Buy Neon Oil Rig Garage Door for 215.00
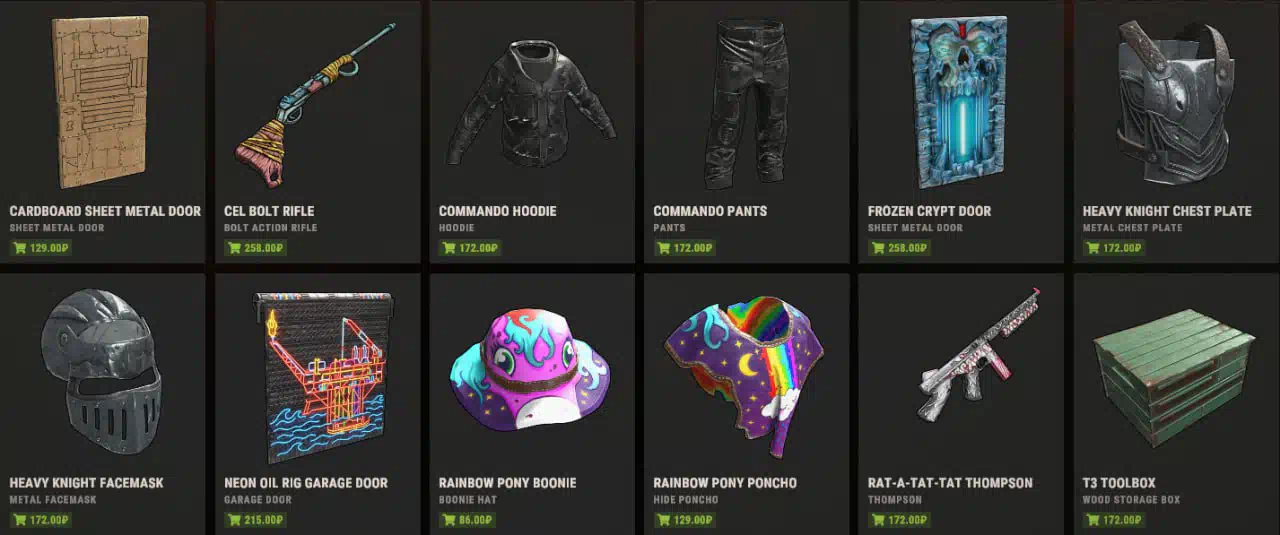 (256, 520)
